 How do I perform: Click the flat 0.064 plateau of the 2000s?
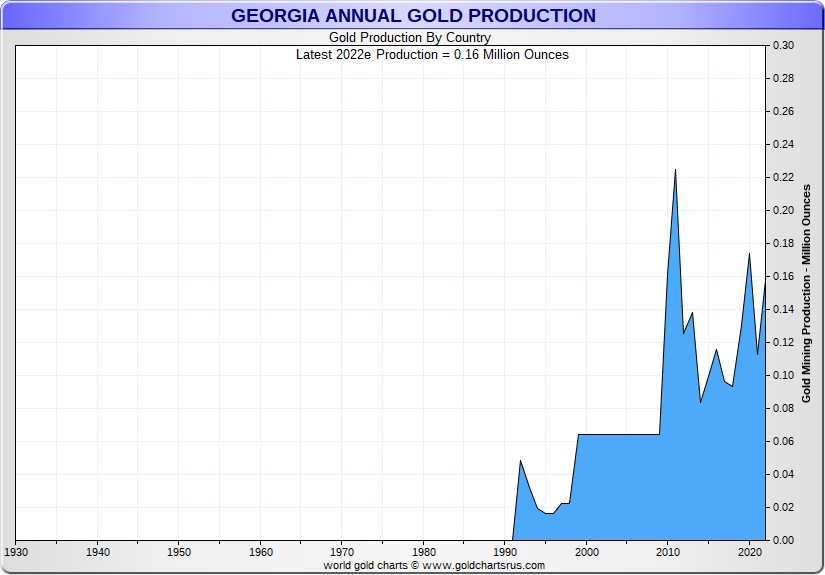[619, 435]
